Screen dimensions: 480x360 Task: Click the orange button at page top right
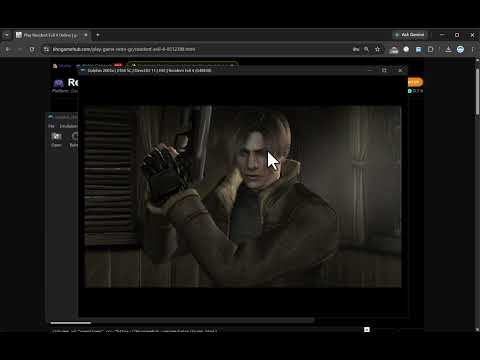(415, 82)
